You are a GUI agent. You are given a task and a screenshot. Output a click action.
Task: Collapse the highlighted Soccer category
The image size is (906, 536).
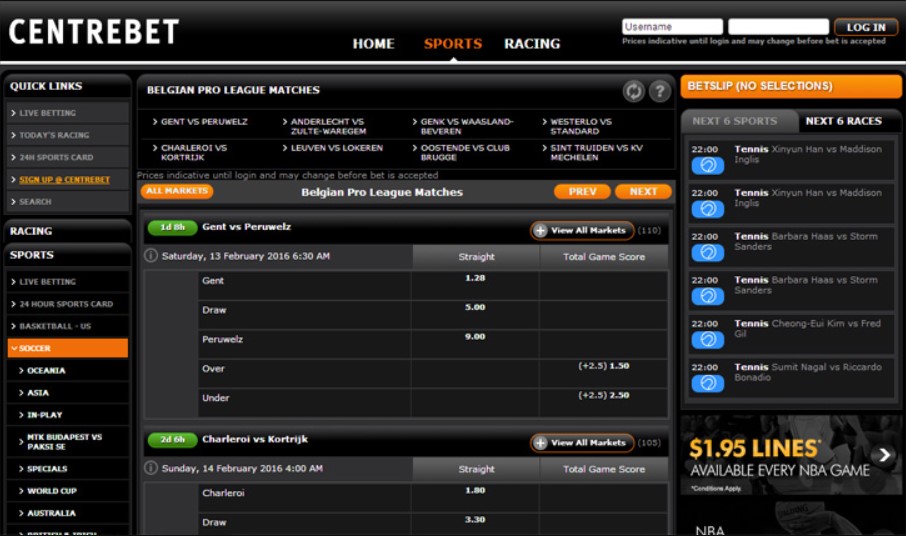click(68, 348)
